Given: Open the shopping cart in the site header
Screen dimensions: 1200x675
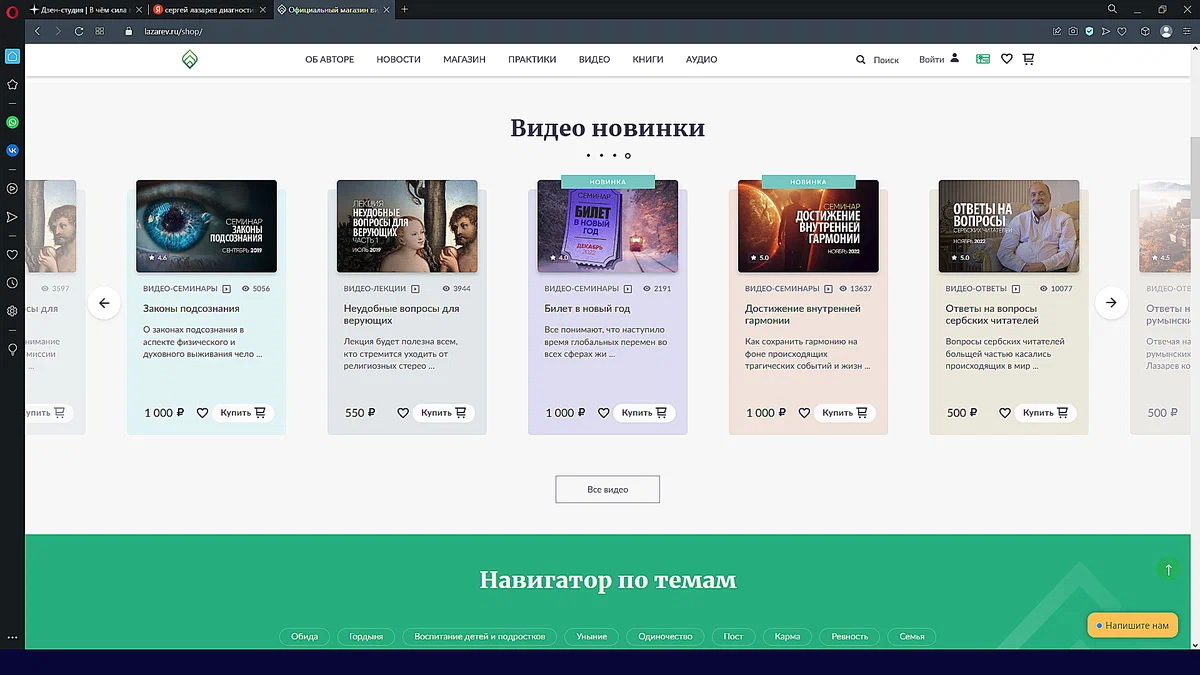Looking at the screenshot, I should point(1027,59).
